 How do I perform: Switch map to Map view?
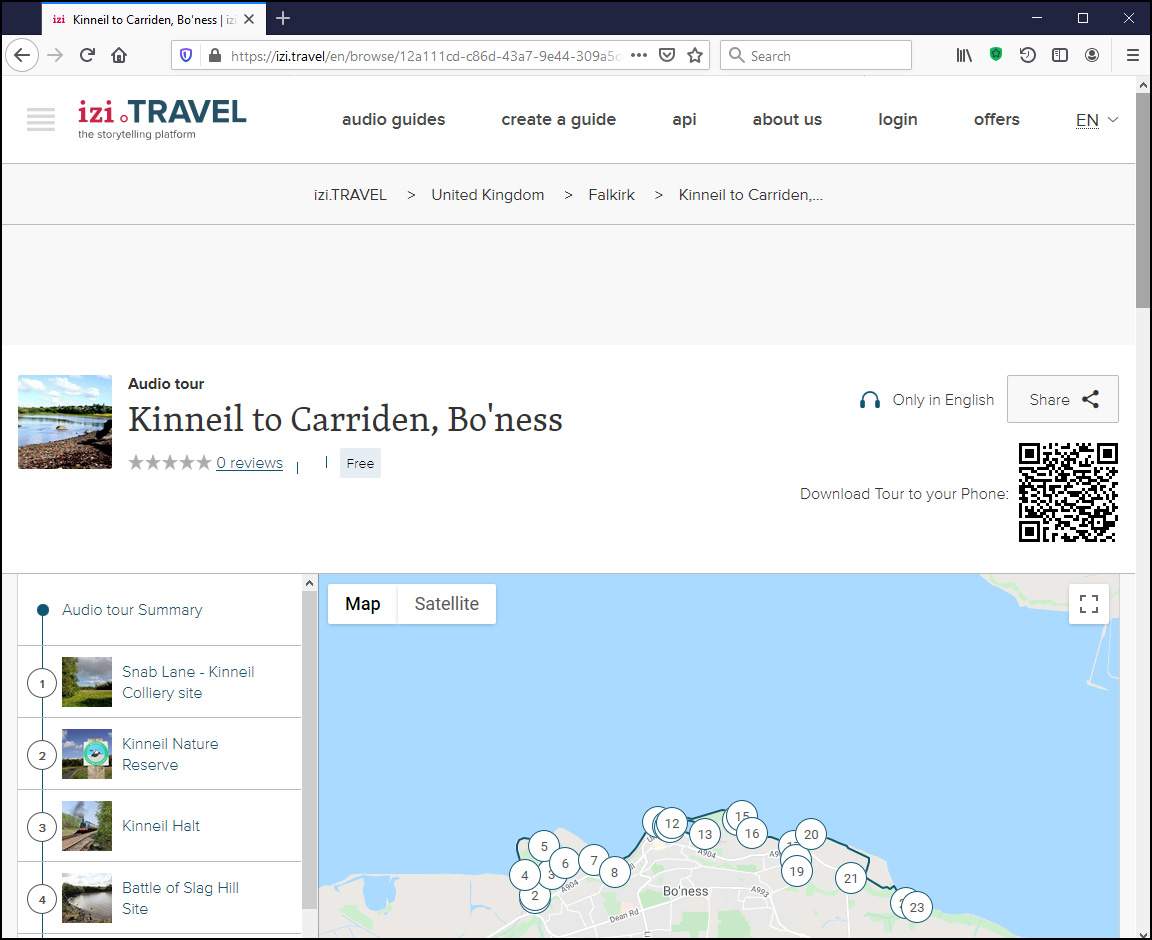click(363, 604)
